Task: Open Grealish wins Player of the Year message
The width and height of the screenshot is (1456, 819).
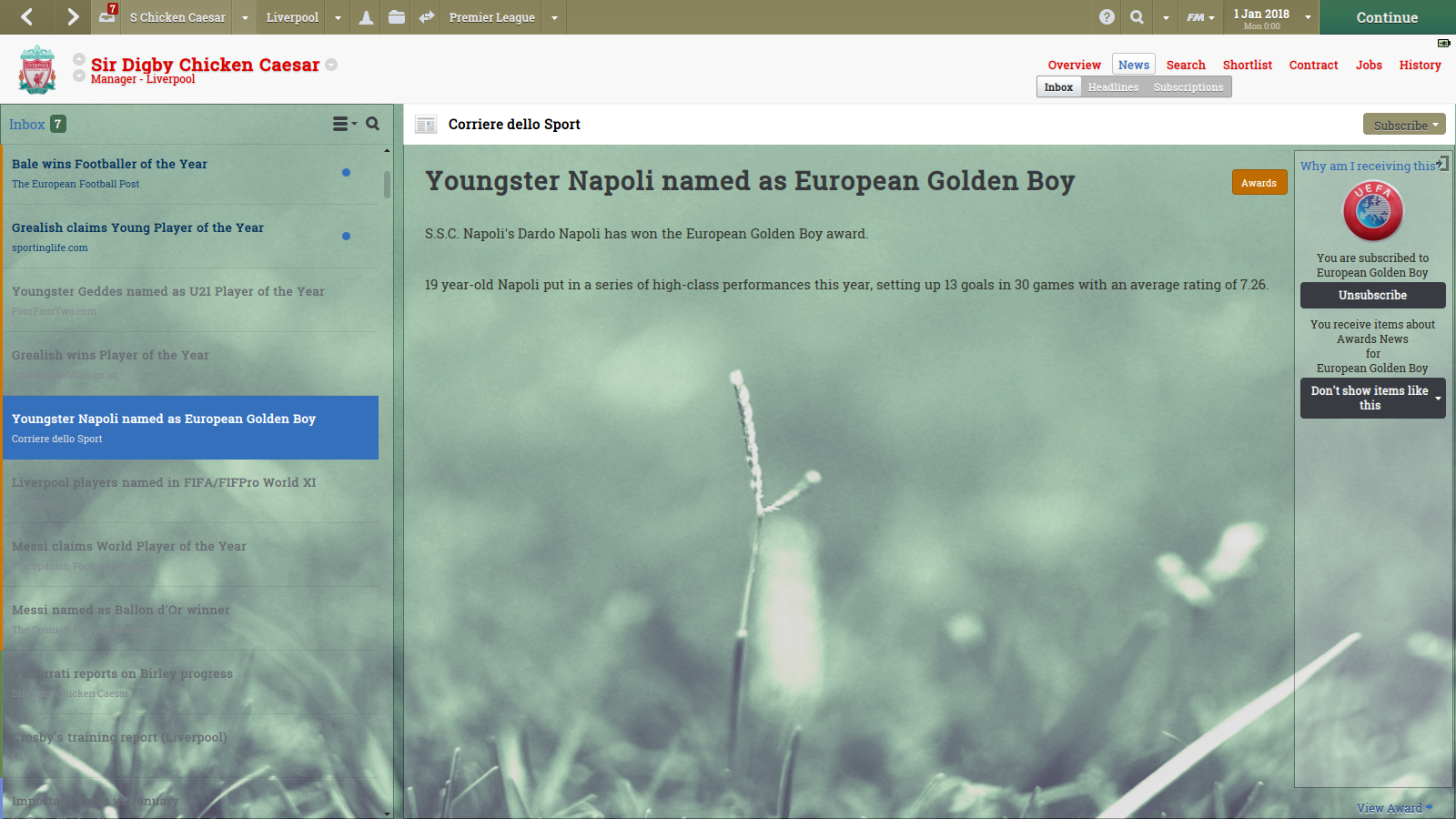Action: pos(191,364)
